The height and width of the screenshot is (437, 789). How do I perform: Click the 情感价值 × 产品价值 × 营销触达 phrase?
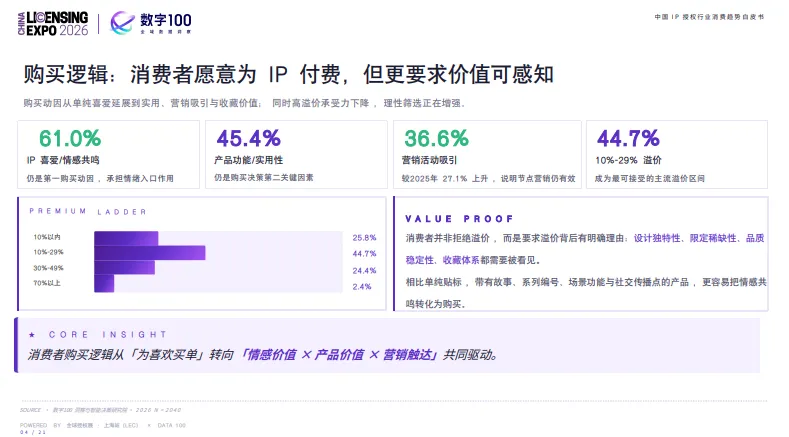[339, 355]
